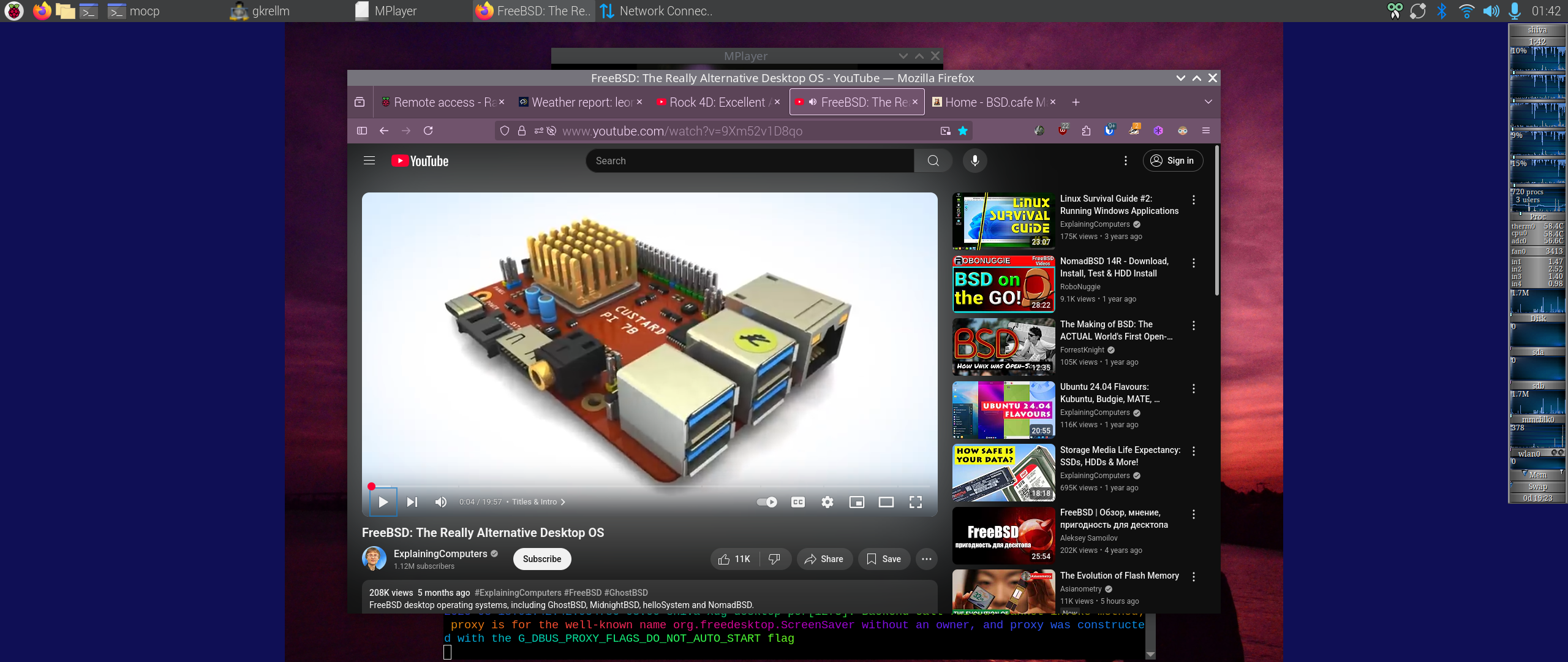
Task: Expand the Titles & Intro chapter chevron
Action: coord(563,502)
